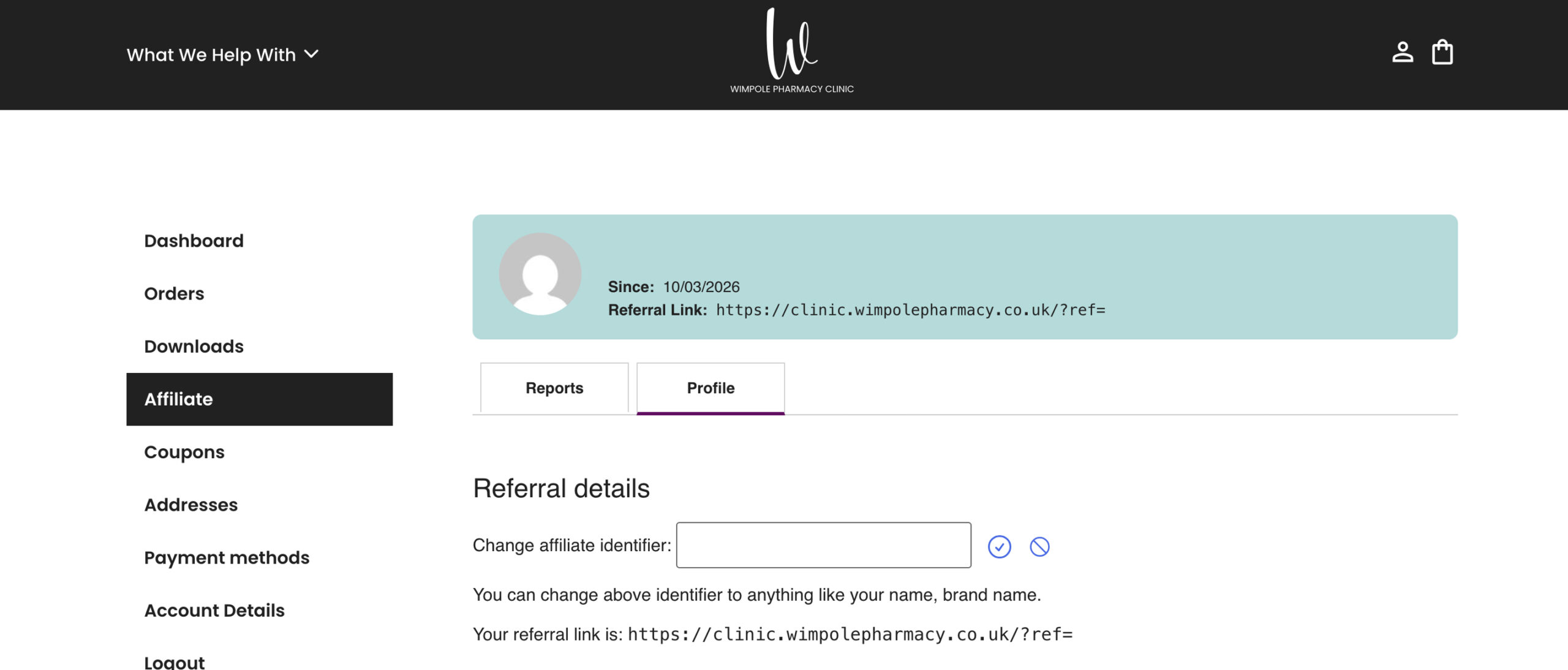
Task: Switch to the Reports tab
Action: pyautogui.click(x=554, y=388)
